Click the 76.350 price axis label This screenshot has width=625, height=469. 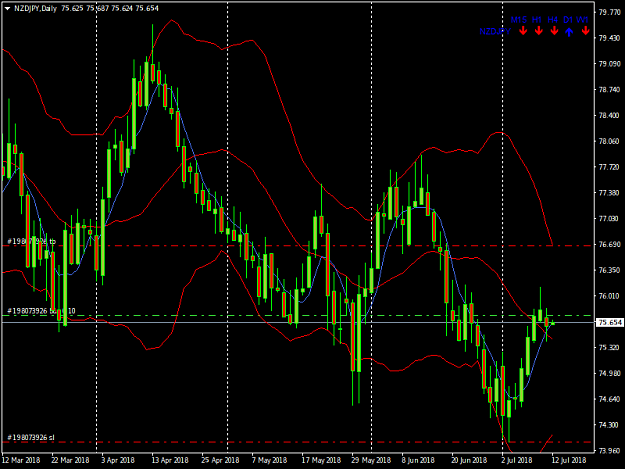coord(609,270)
